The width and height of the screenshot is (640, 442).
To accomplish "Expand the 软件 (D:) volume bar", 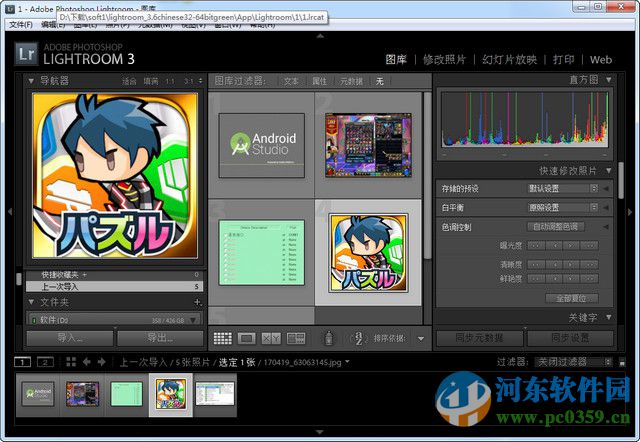I will coord(113,320).
